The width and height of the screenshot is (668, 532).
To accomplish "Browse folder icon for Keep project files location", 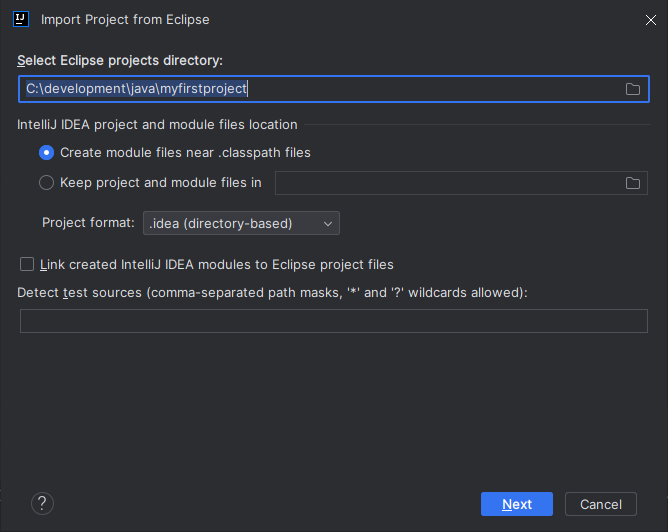I will pyautogui.click(x=633, y=183).
